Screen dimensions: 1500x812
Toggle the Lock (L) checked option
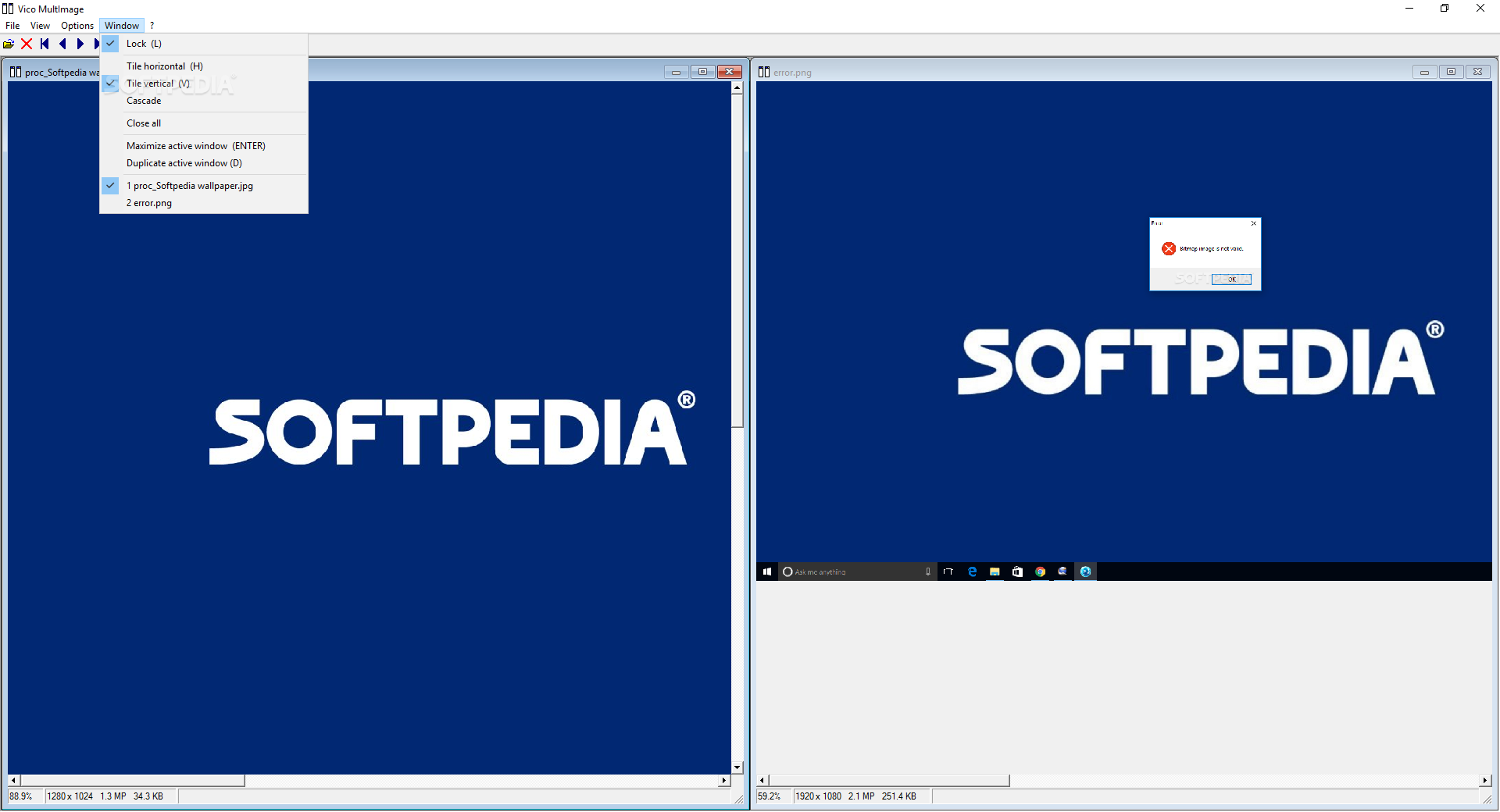click(x=204, y=44)
